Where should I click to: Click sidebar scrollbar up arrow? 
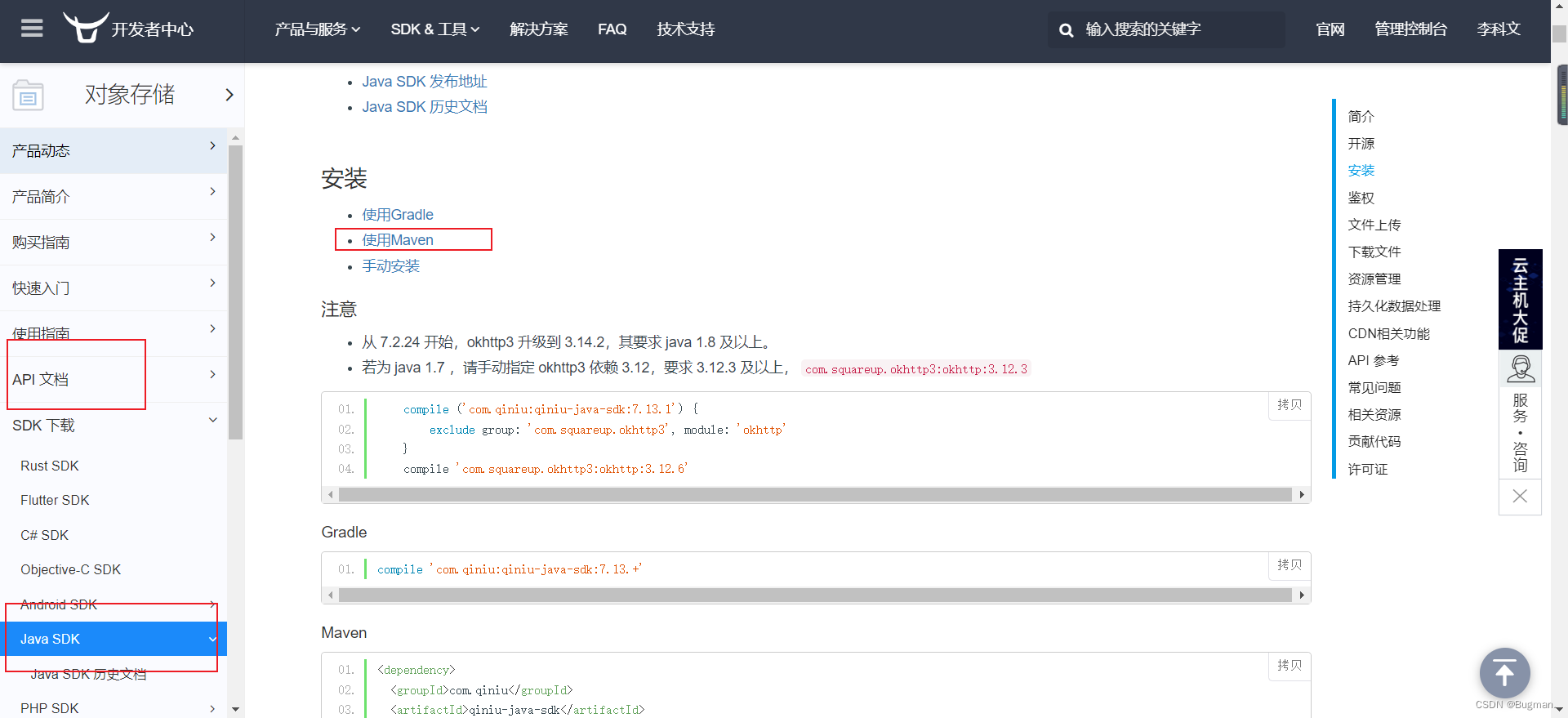[x=236, y=138]
